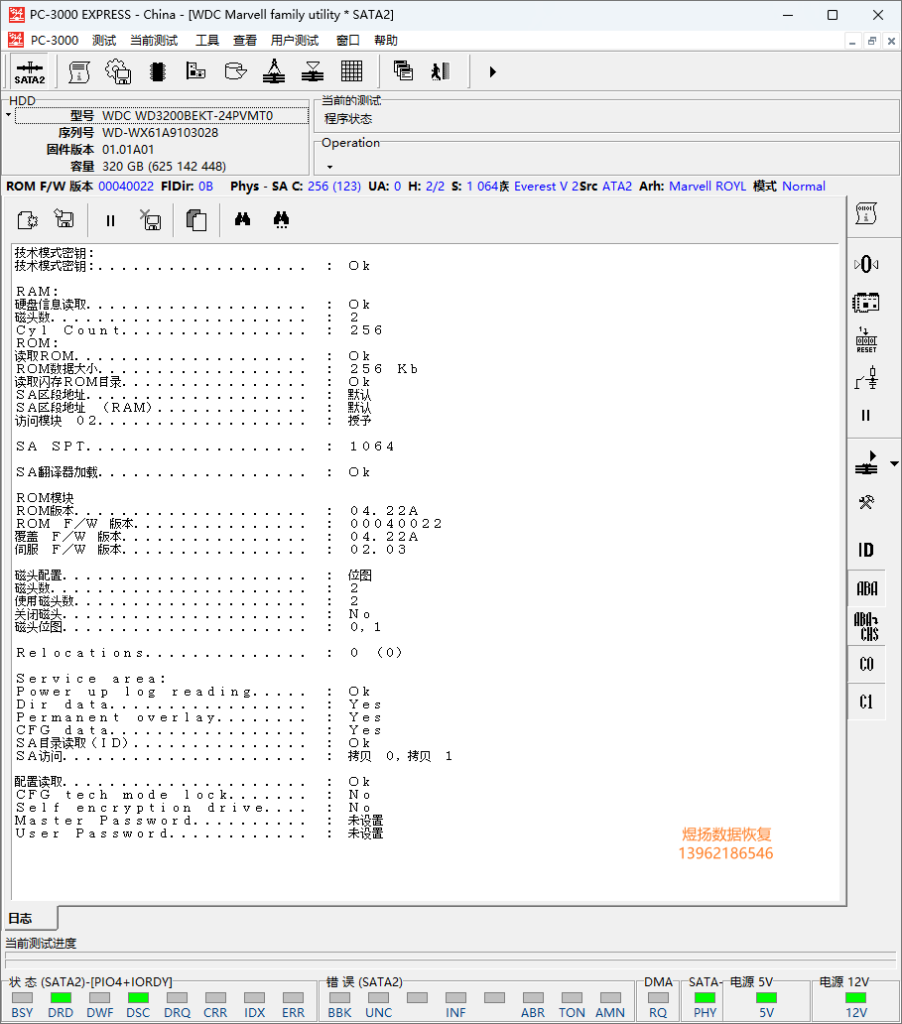902x1024 pixels.
Task: Open the 查看 menu
Action: (245, 40)
